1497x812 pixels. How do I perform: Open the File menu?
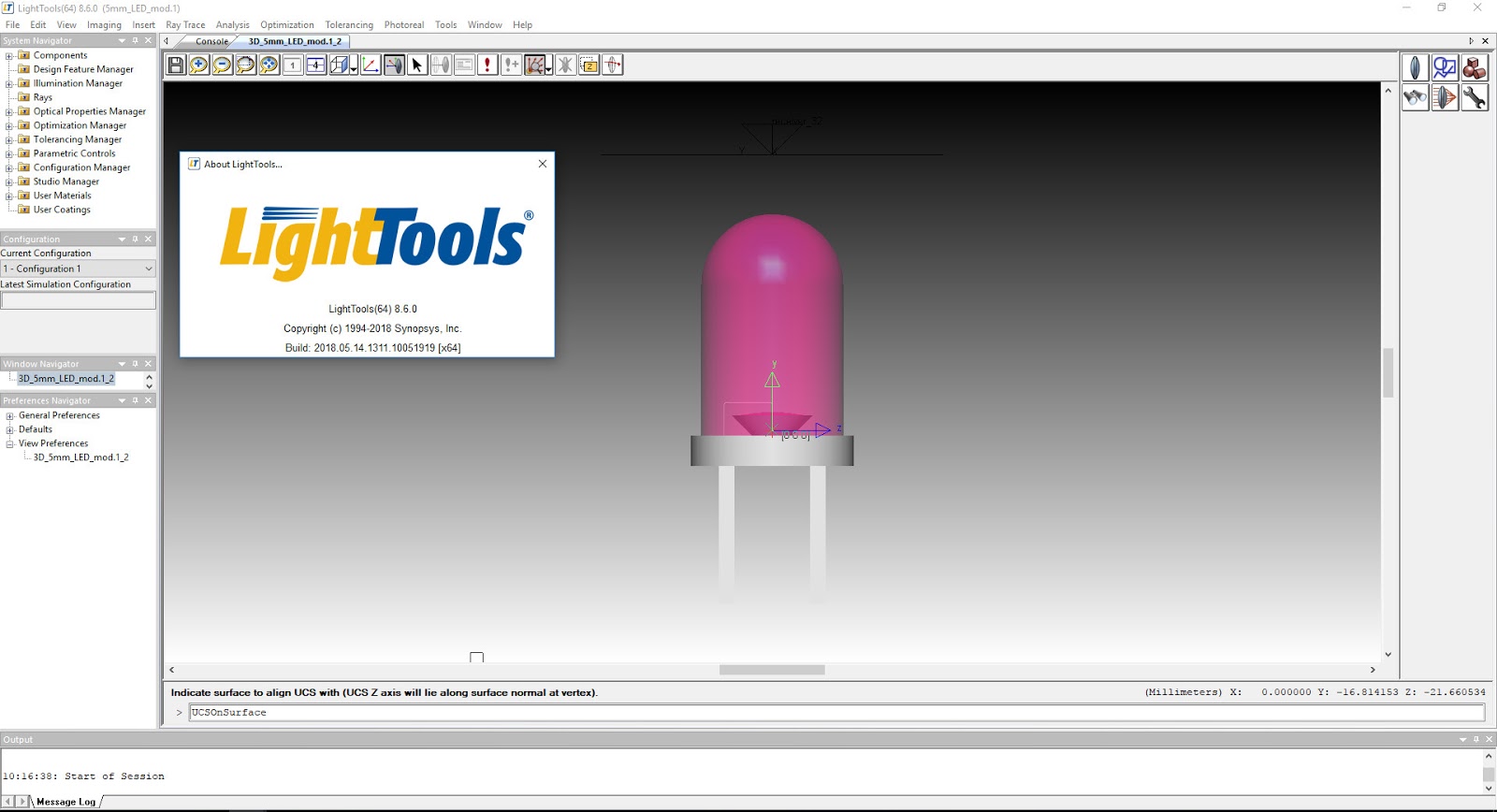13,25
